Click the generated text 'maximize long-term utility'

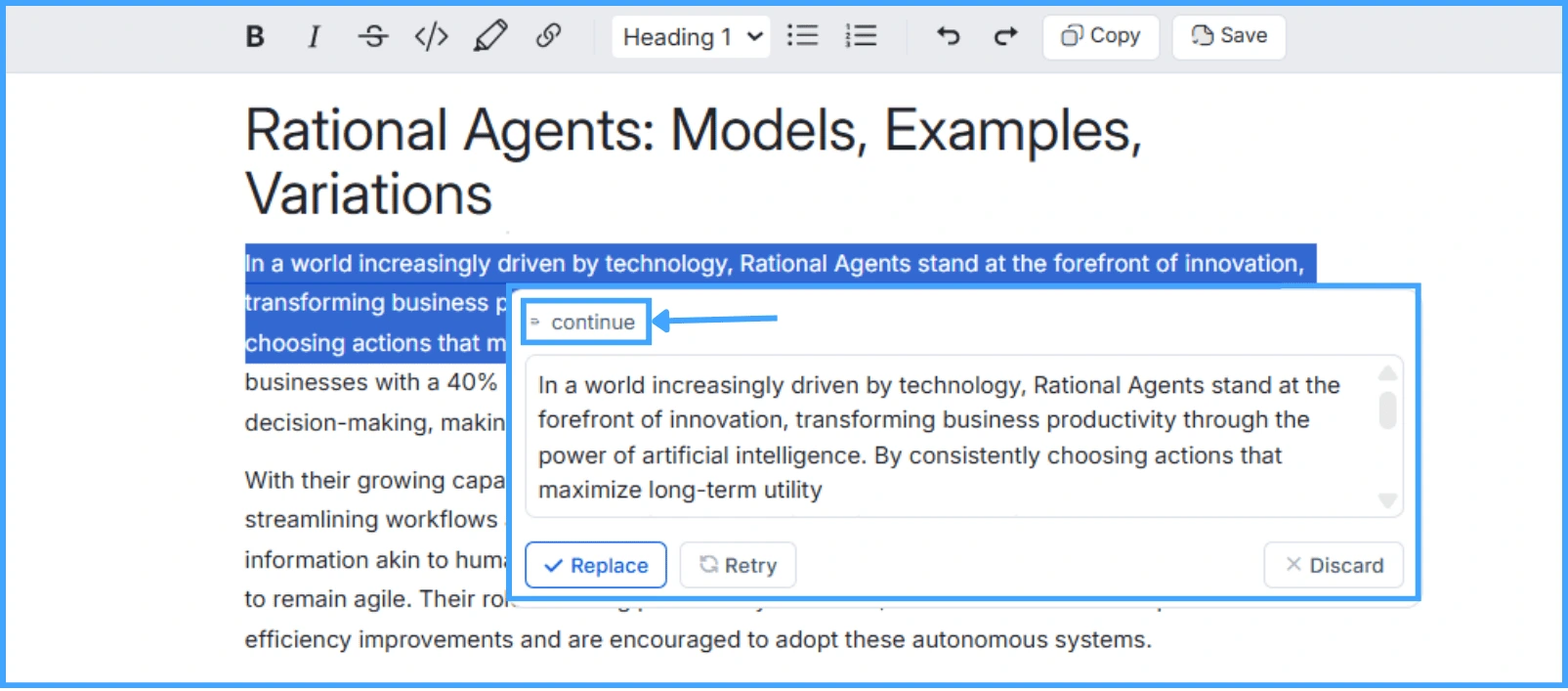(x=680, y=491)
